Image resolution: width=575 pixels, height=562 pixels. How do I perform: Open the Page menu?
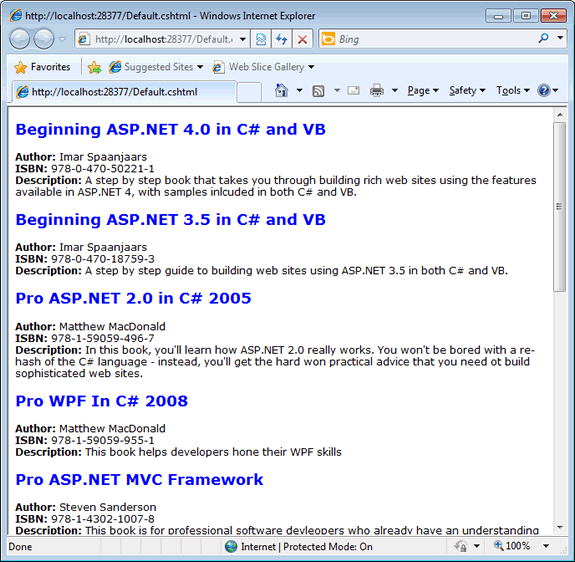pyautogui.click(x=423, y=91)
